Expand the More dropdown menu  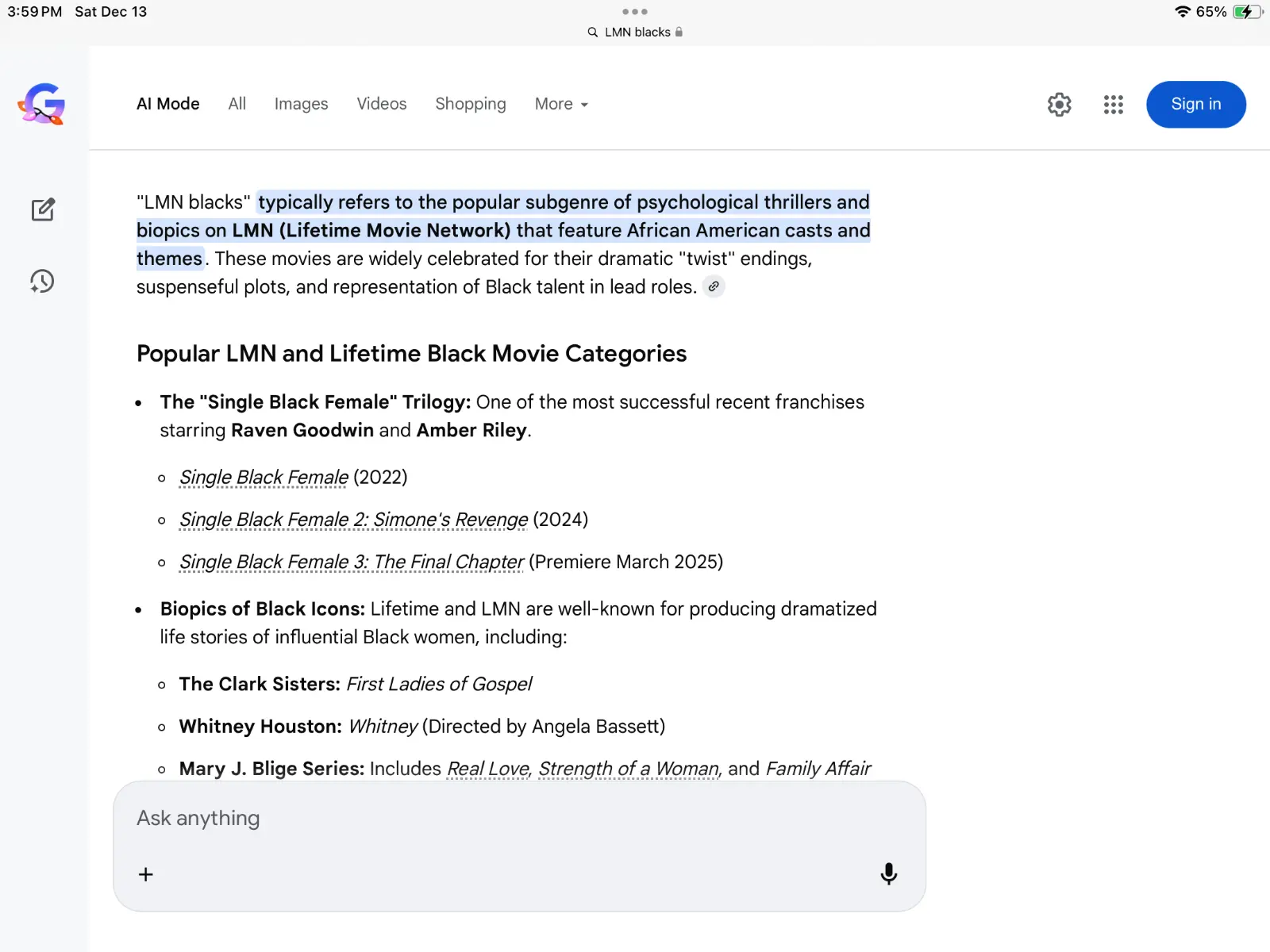(x=561, y=104)
